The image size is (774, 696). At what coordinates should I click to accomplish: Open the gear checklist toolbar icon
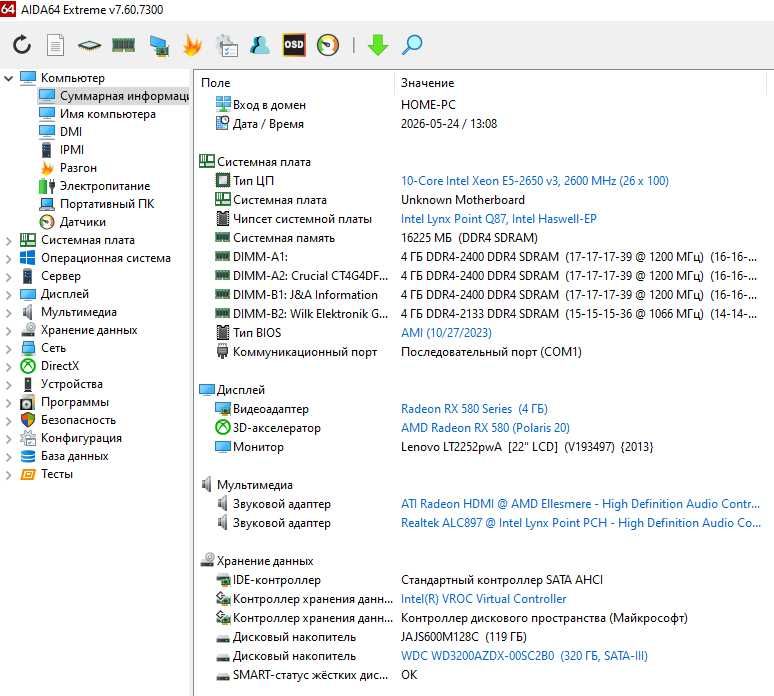[x=227, y=45]
